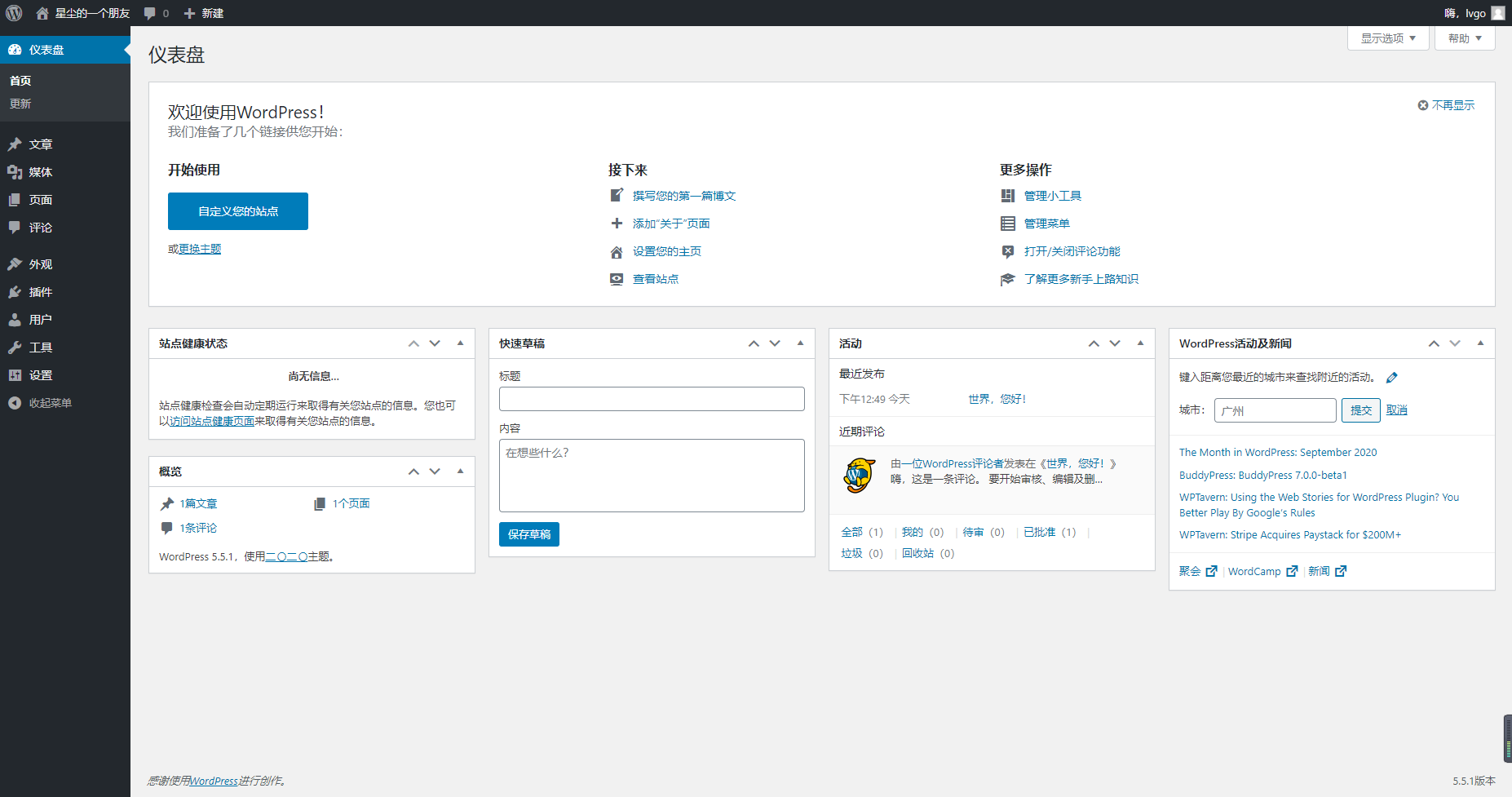Dismiss welcome panel via 不再显示
1512x797 pixels.
(1445, 105)
